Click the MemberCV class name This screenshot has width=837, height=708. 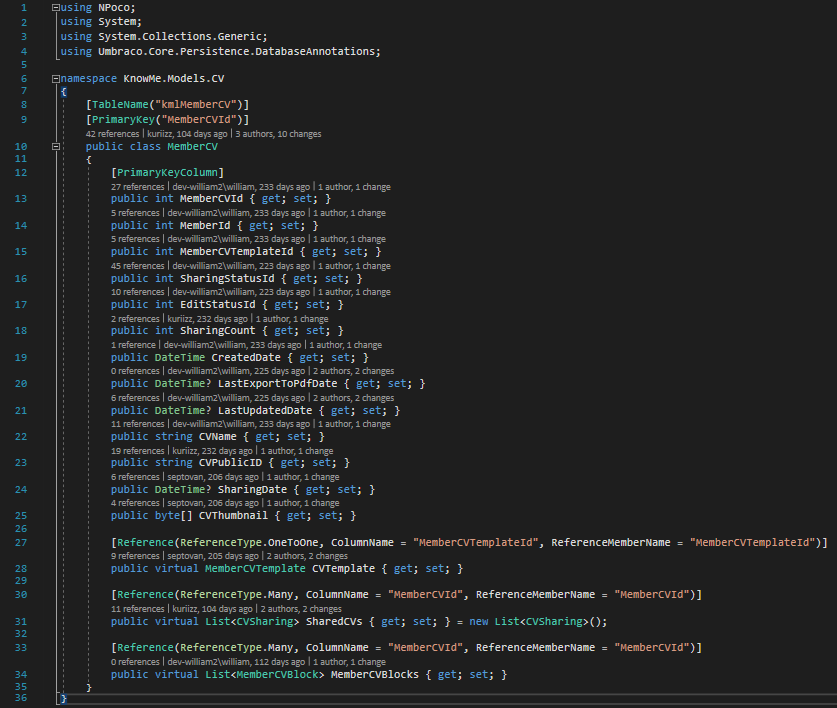click(192, 146)
